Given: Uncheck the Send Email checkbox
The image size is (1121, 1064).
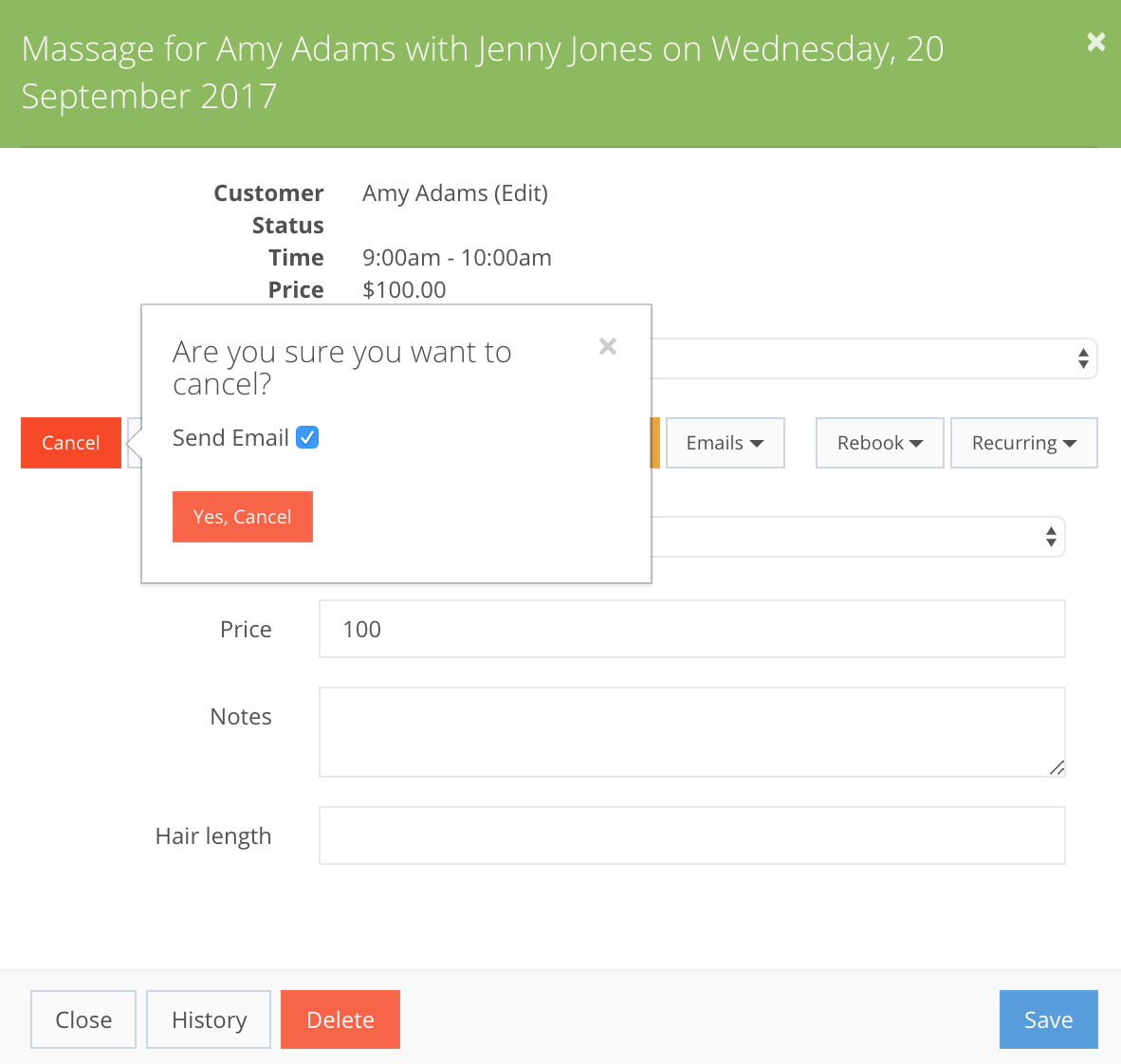Looking at the screenshot, I should 306,437.
